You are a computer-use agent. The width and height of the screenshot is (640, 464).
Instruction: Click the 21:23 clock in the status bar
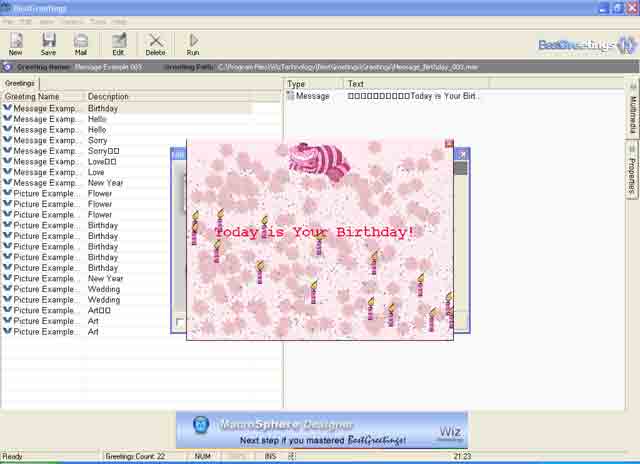point(462,456)
